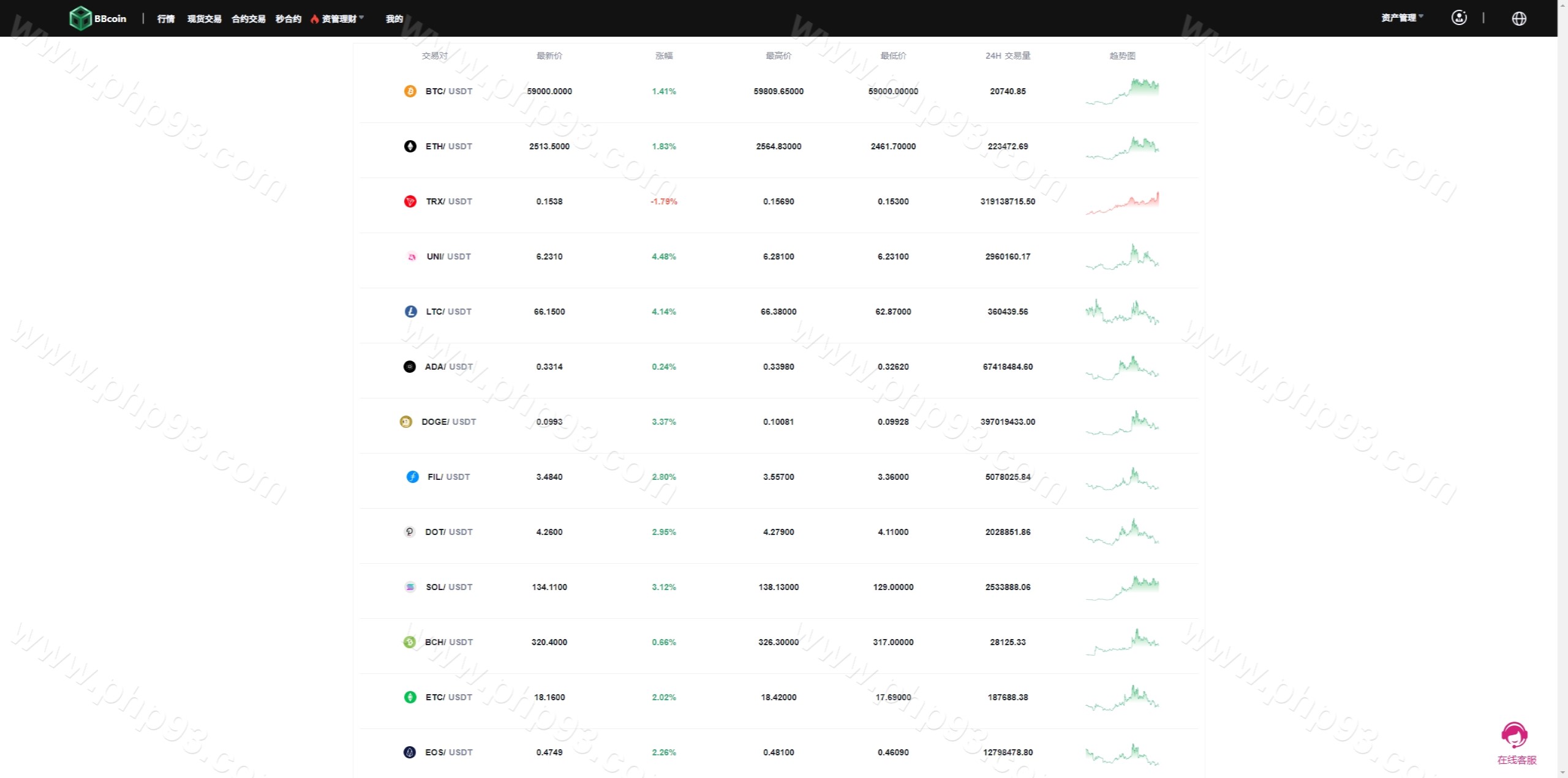Click the TRX coin icon
Image resolution: width=1568 pixels, height=778 pixels.
click(x=410, y=201)
